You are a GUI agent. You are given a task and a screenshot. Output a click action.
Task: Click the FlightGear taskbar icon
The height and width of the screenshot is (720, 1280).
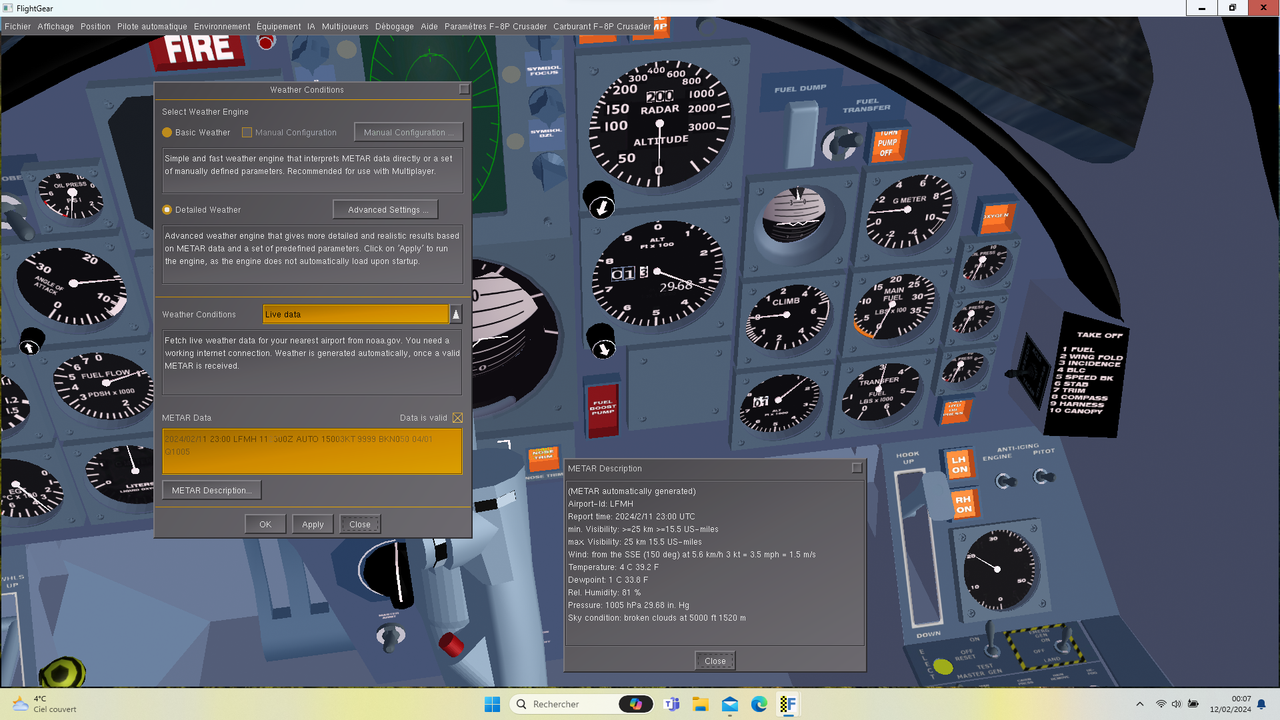pos(788,704)
